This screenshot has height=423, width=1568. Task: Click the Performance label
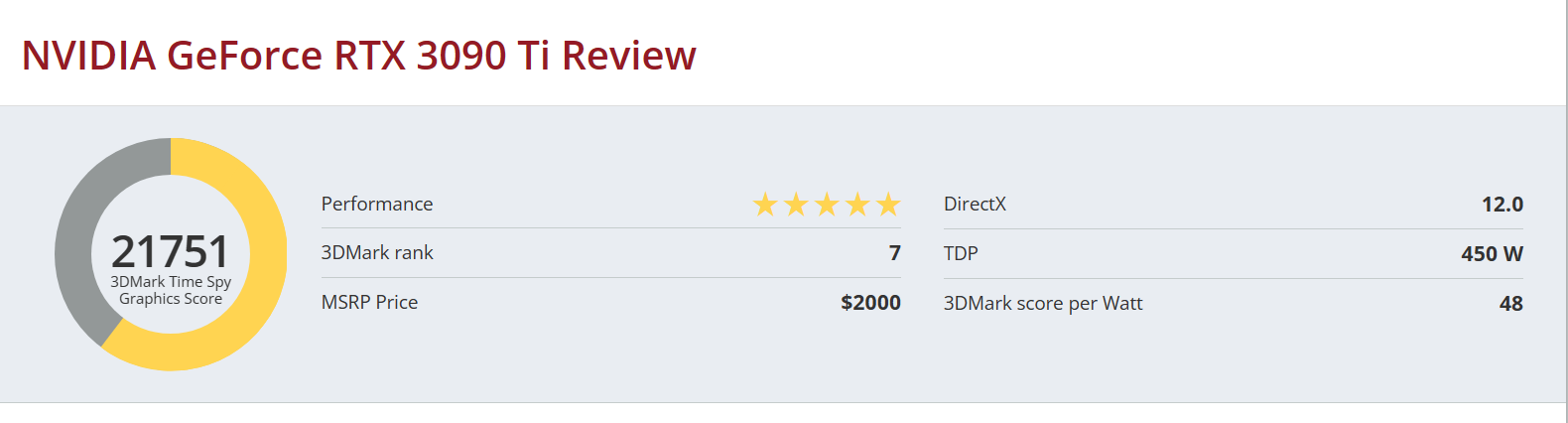[377, 204]
